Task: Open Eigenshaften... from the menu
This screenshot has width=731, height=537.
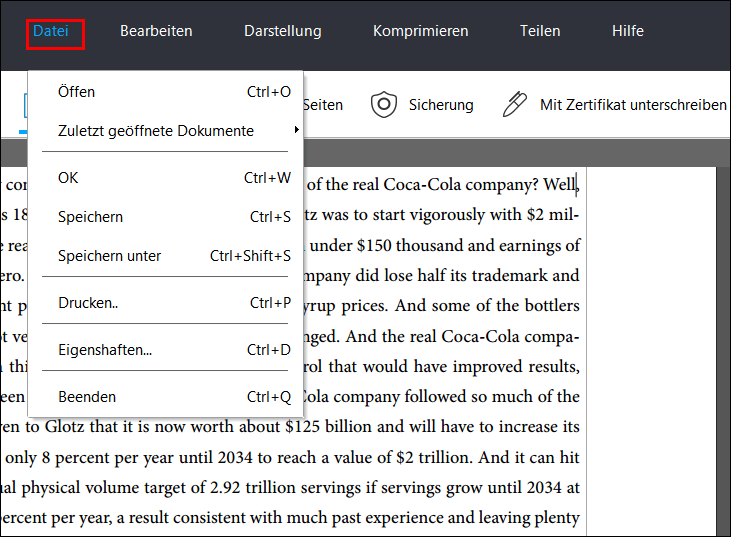Action: point(166,350)
